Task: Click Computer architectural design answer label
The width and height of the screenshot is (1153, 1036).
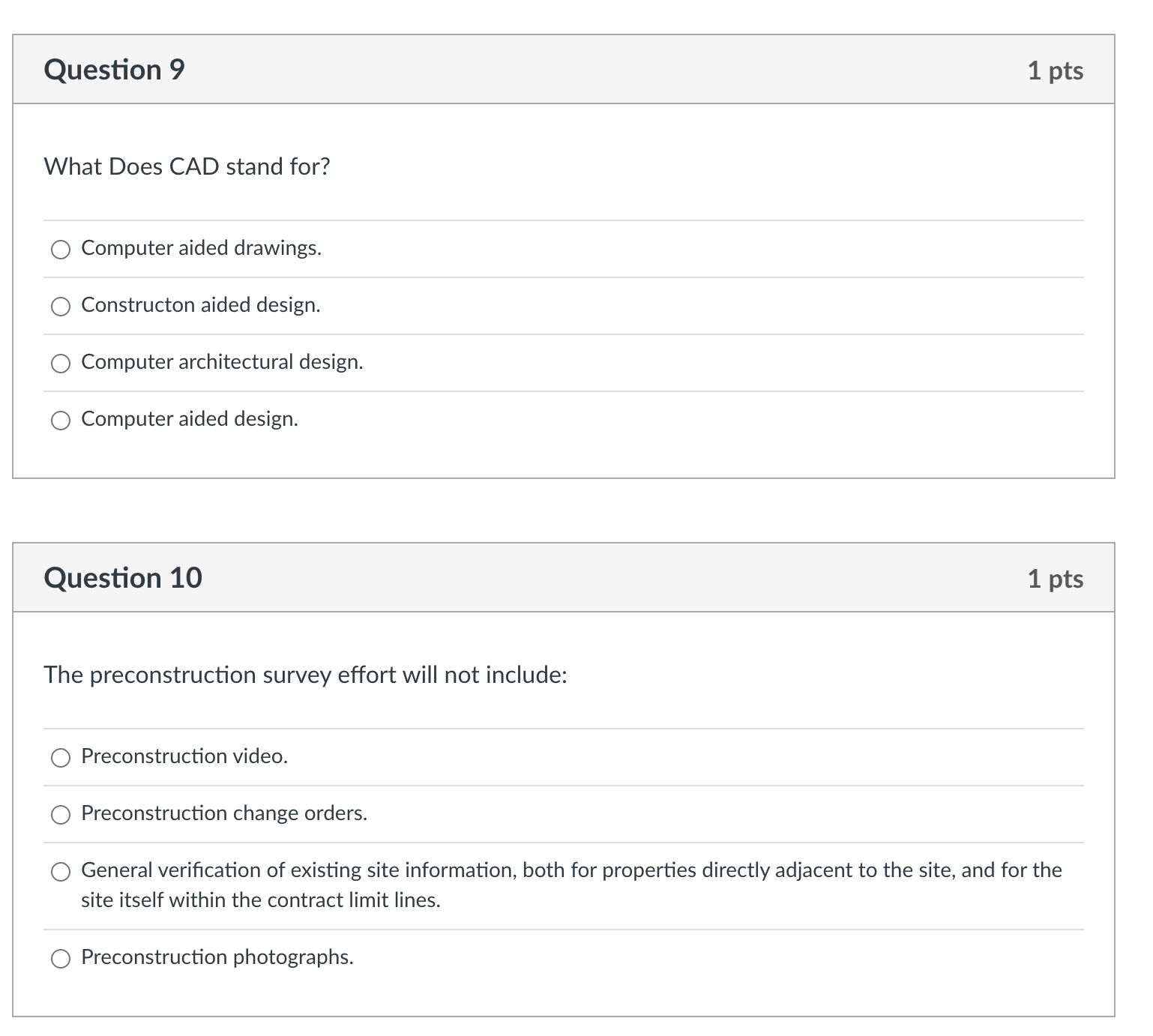Action: coord(222,362)
